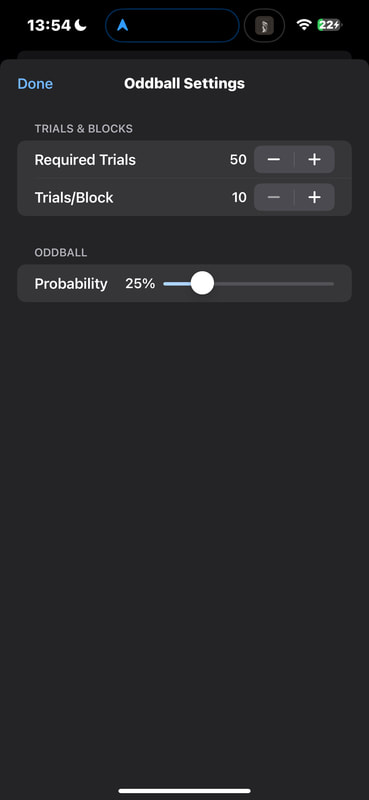The image size is (369, 800).
Task: Tap the Probability 25% value label
Action: coord(140,283)
